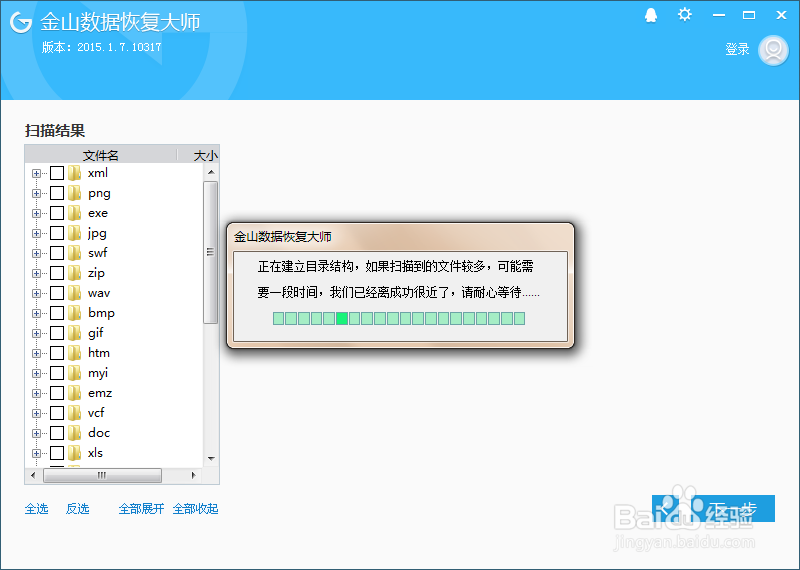Check the xls folder checkbox
The height and width of the screenshot is (570, 800).
click(x=57, y=453)
